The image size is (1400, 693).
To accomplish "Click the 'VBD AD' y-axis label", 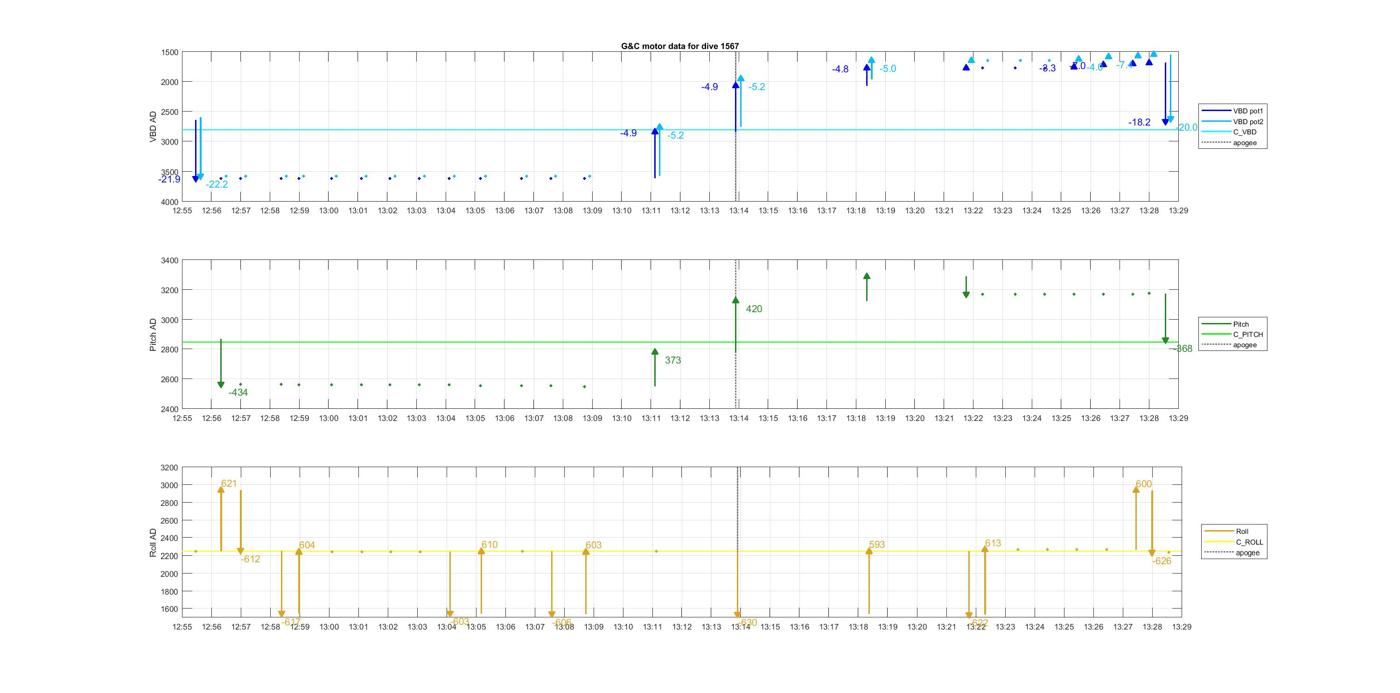I will (x=154, y=126).
